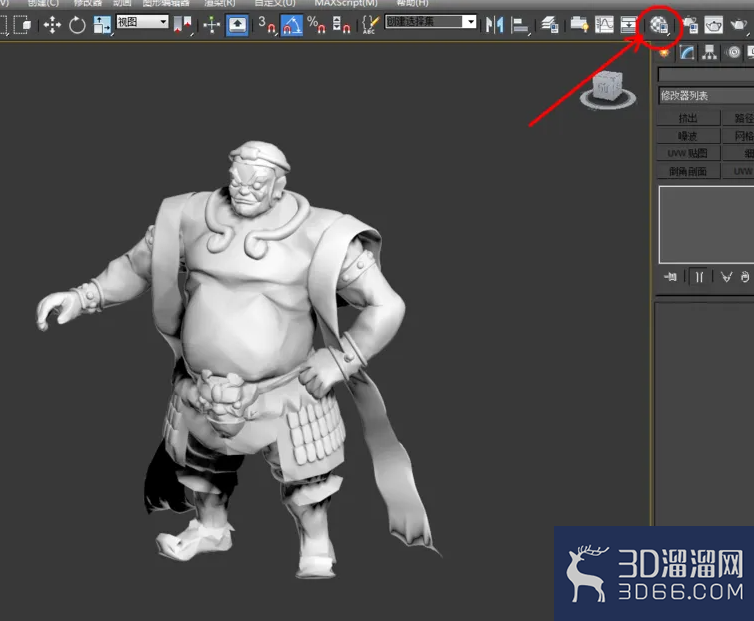The width and height of the screenshot is (754, 621).
Task: Click the Pin Stack icon
Action: tap(670, 277)
